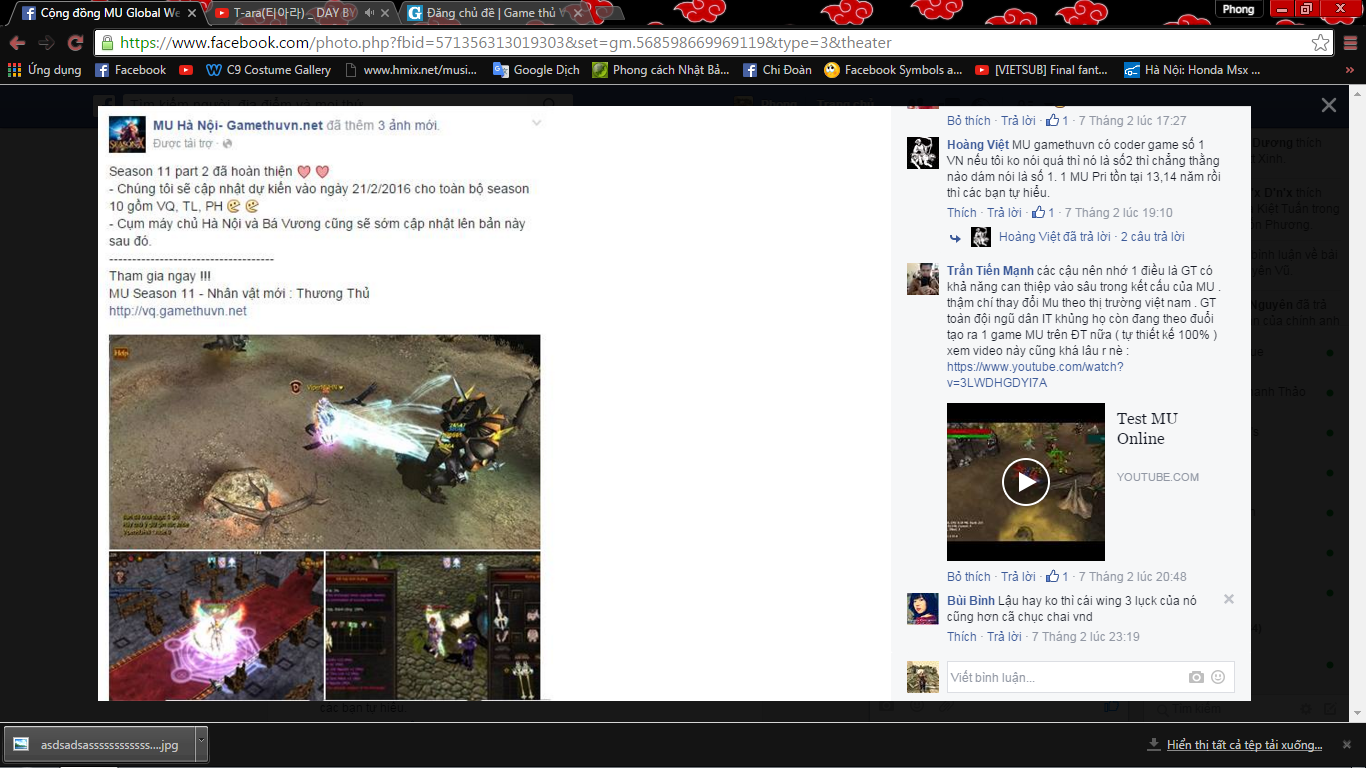Click the browser back arrow

click(x=17, y=43)
